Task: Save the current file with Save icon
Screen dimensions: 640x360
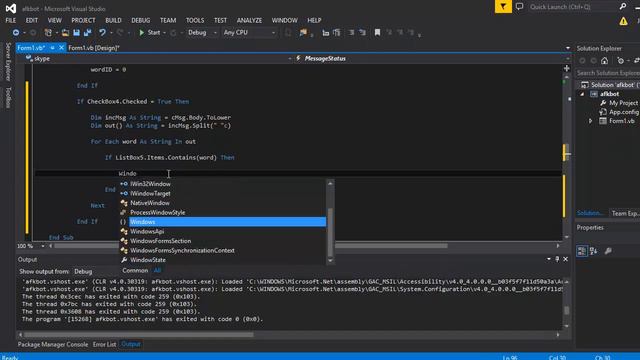Action: pyautogui.click(x=76, y=32)
